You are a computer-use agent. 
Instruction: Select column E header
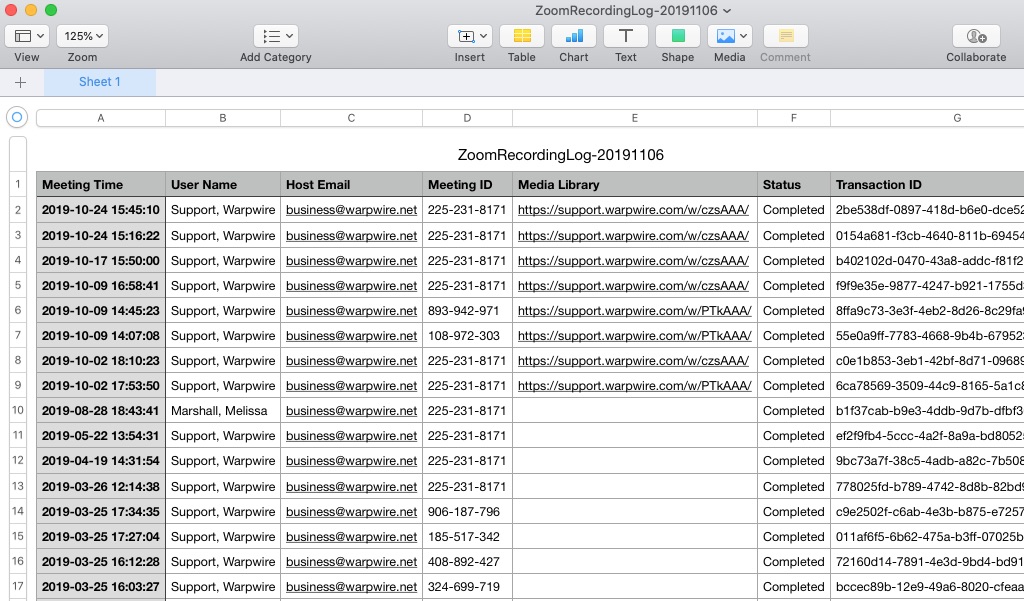(635, 118)
